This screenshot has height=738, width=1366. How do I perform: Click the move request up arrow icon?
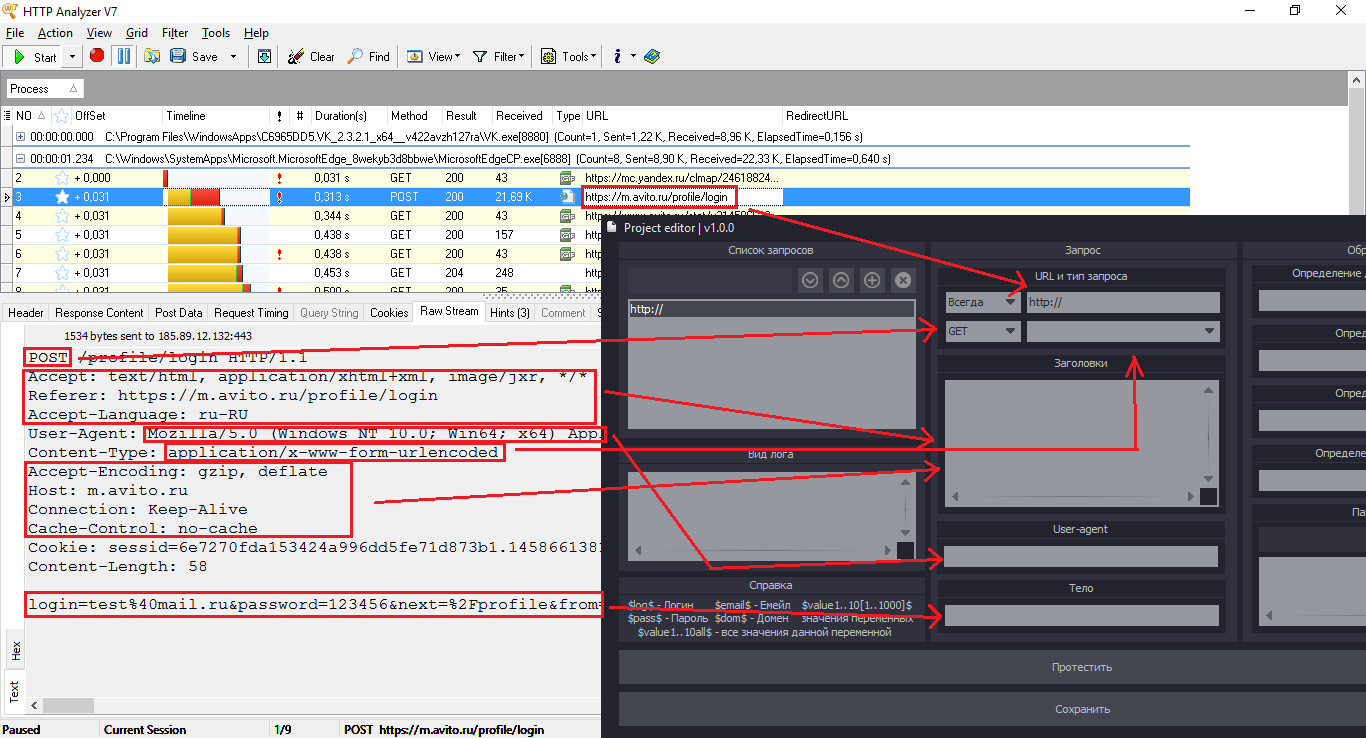(841, 281)
